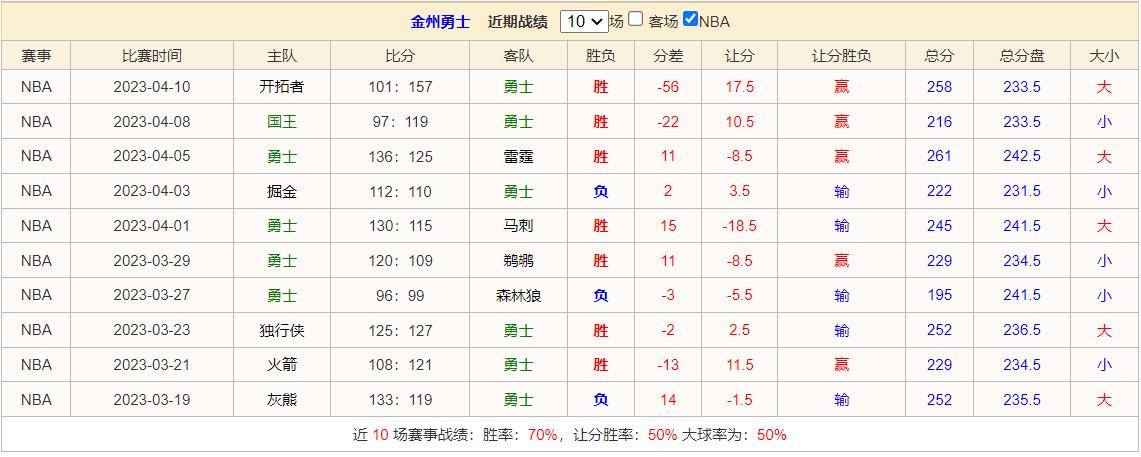This screenshot has width=1141, height=457.
Task: Click 勇士 home team in 2023-03-29 row
Action: [x=282, y=261]
